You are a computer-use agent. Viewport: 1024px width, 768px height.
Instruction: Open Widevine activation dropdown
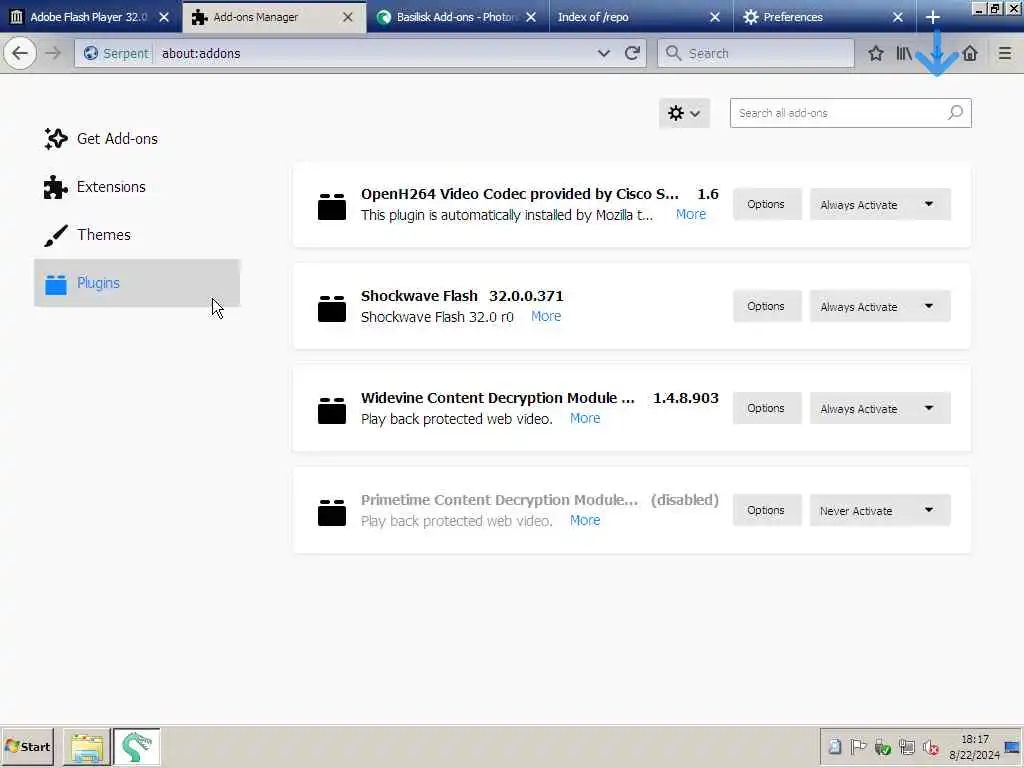click(880, 408)
